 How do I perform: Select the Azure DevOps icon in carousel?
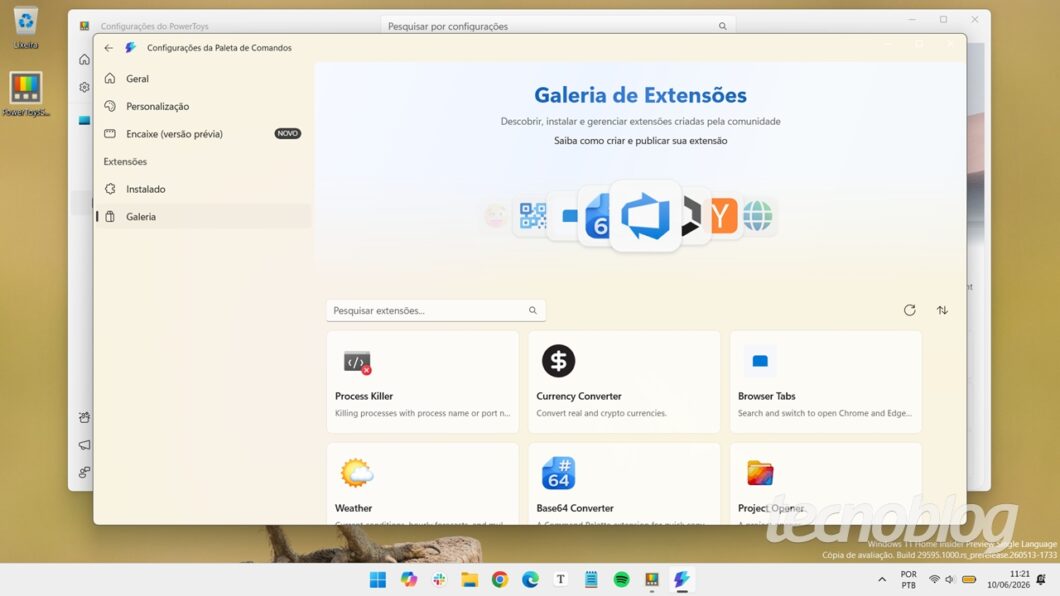645,216
